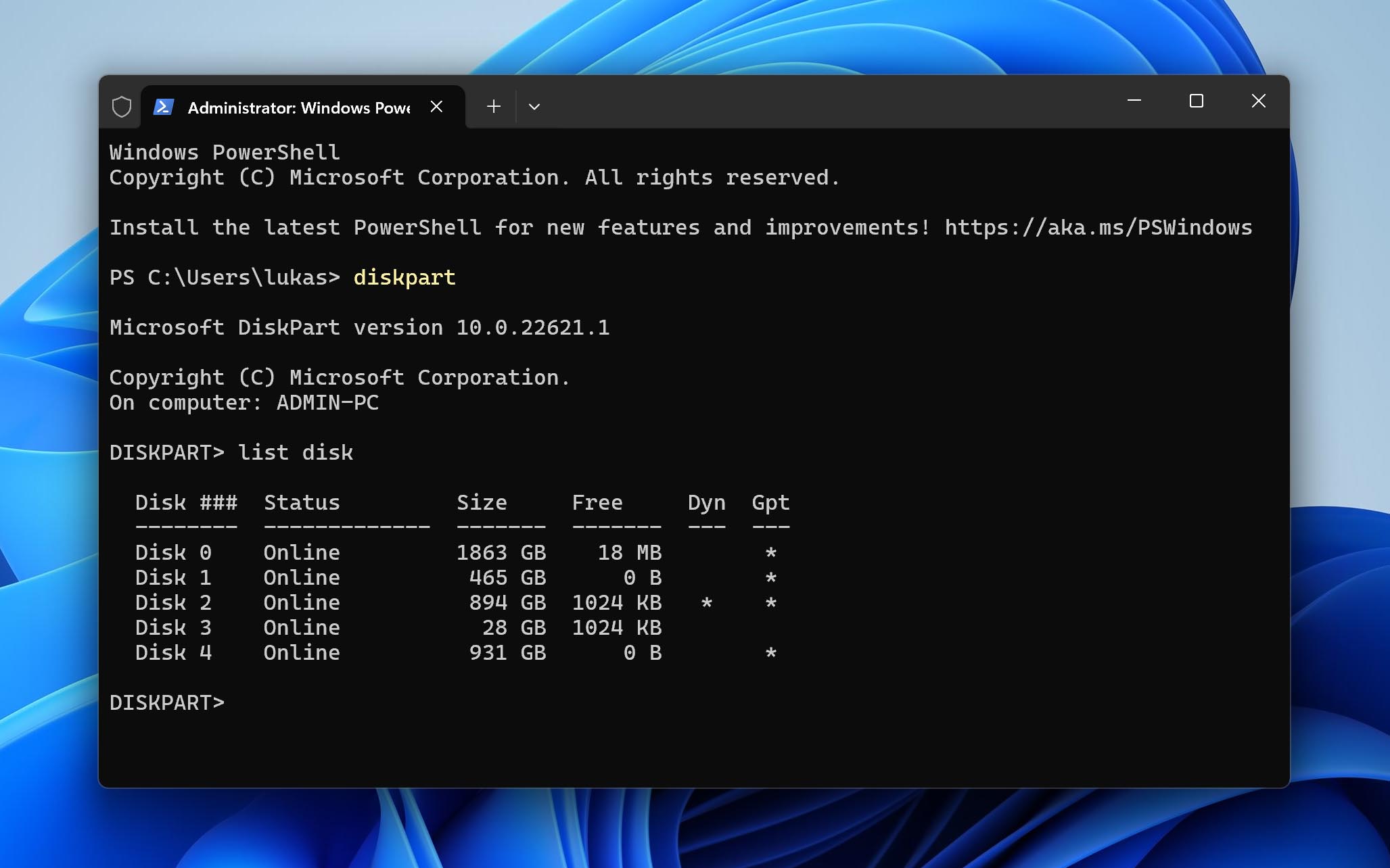Click the Dyn column header
This screenshot has width=1390, height=868.
(706, 502)
